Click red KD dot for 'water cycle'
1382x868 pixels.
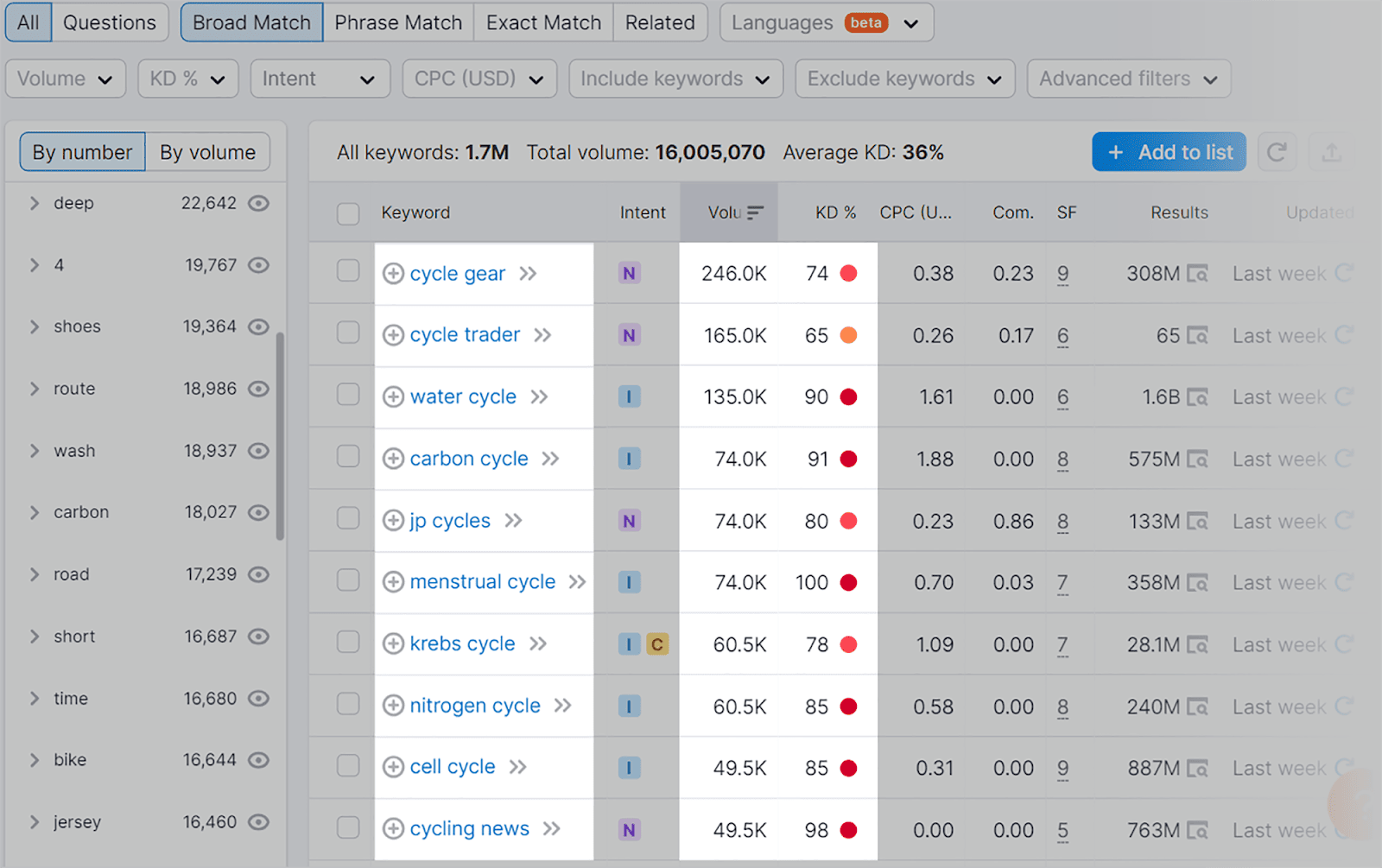(x=849, y=397)
